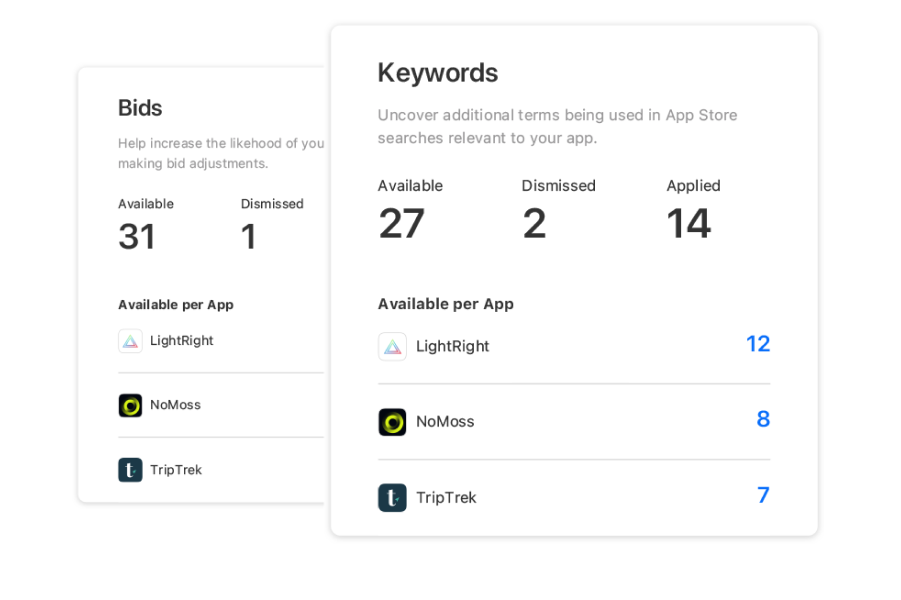Click the LightRight app icon in Bids card
The image size is (901, 600).
[x=130, y=341]
